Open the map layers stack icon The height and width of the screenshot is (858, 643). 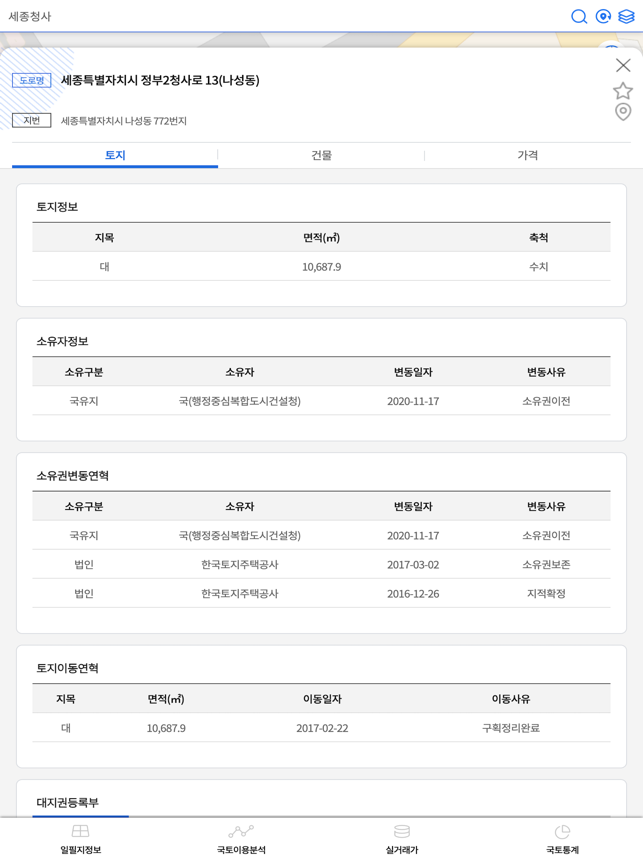click(626, 16)
